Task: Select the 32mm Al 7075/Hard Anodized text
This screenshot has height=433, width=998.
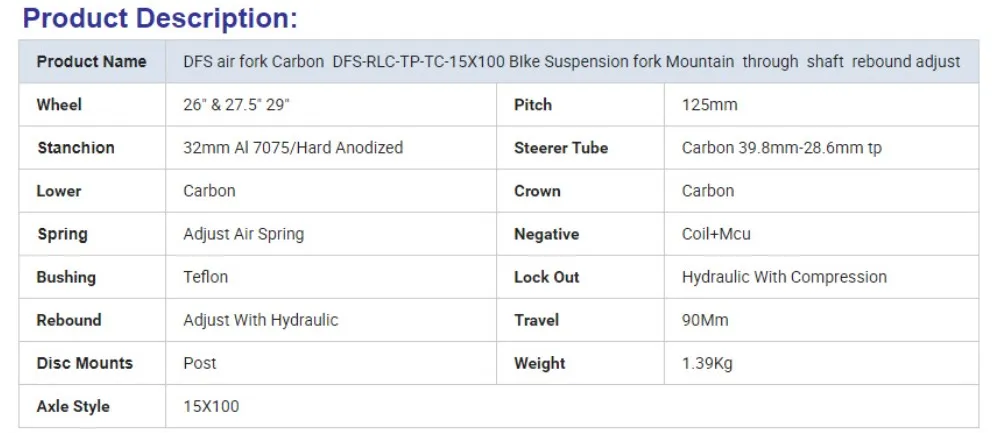Action: point(293,148)
